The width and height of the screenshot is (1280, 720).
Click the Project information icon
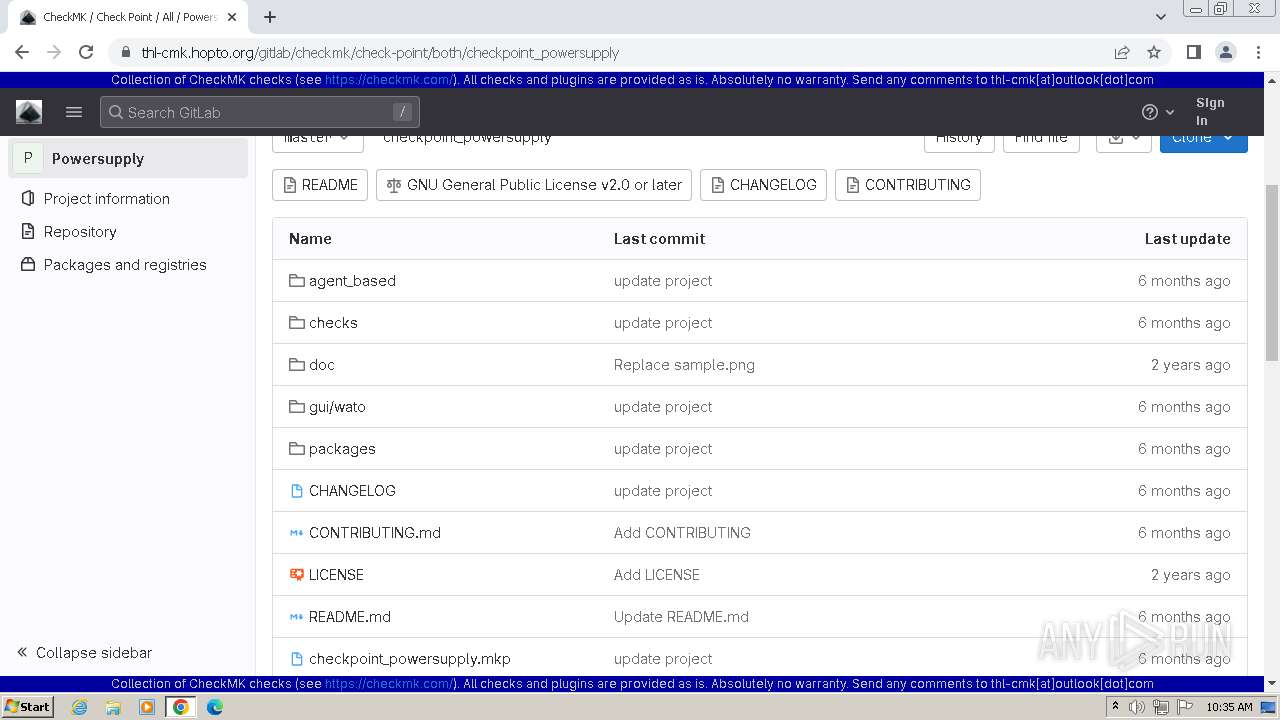click(x=27, y=198)
